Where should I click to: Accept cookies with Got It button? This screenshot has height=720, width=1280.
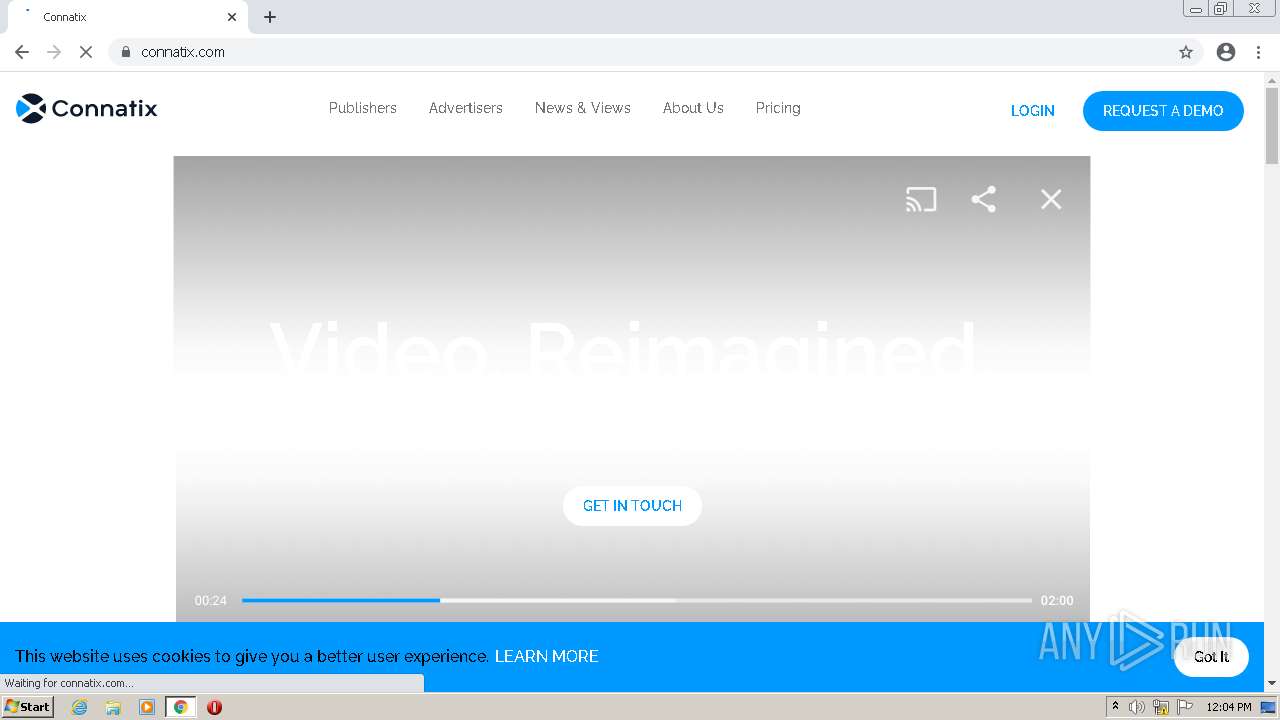pos(1211,657)
